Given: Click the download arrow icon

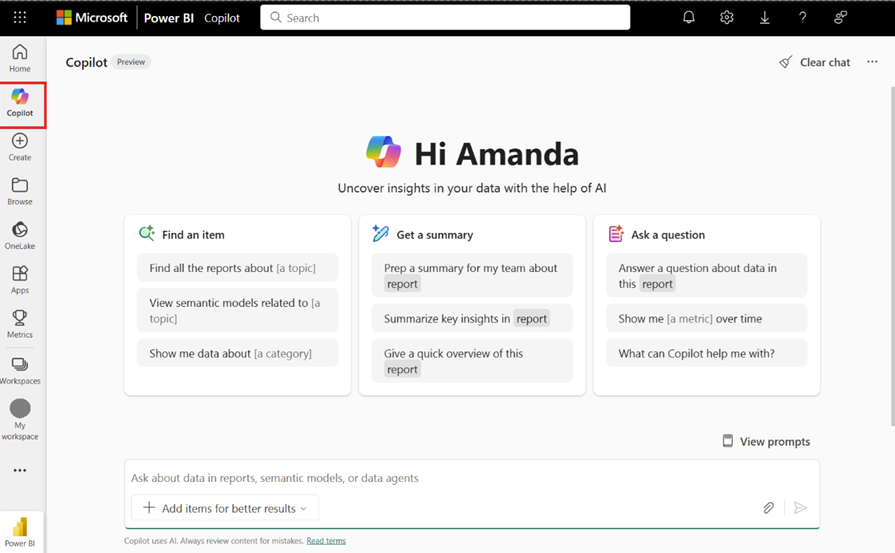Looking at the screenshot, I should 764,18.
